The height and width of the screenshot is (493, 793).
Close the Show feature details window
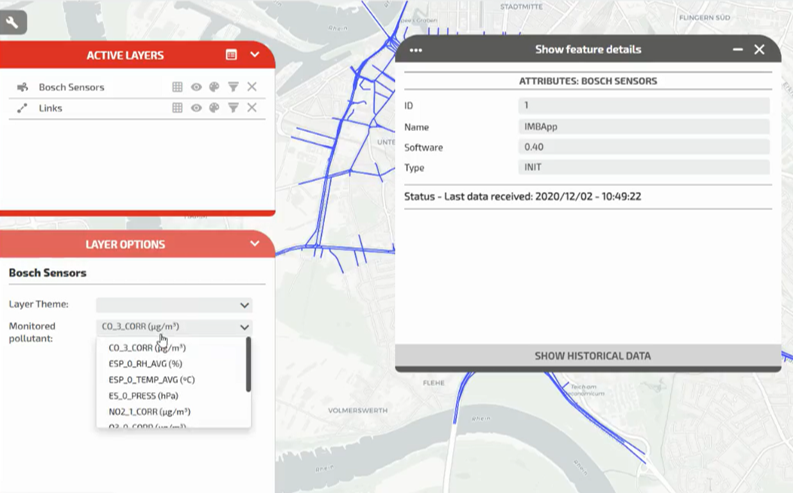(759, 50)
